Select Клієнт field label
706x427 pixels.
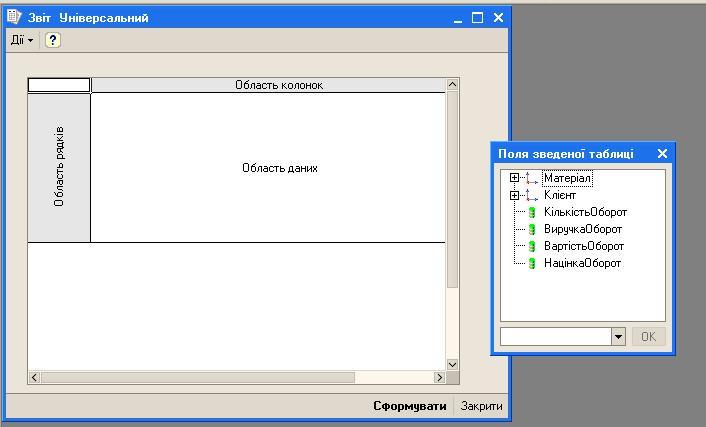tap(560, 195)
